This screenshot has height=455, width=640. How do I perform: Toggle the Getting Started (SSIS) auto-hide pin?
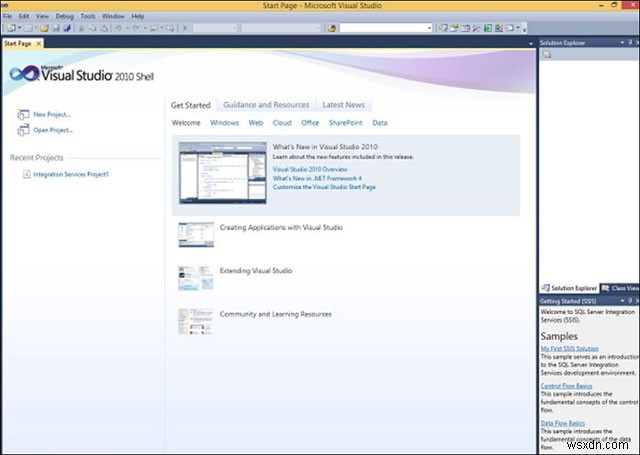[629, 301]
